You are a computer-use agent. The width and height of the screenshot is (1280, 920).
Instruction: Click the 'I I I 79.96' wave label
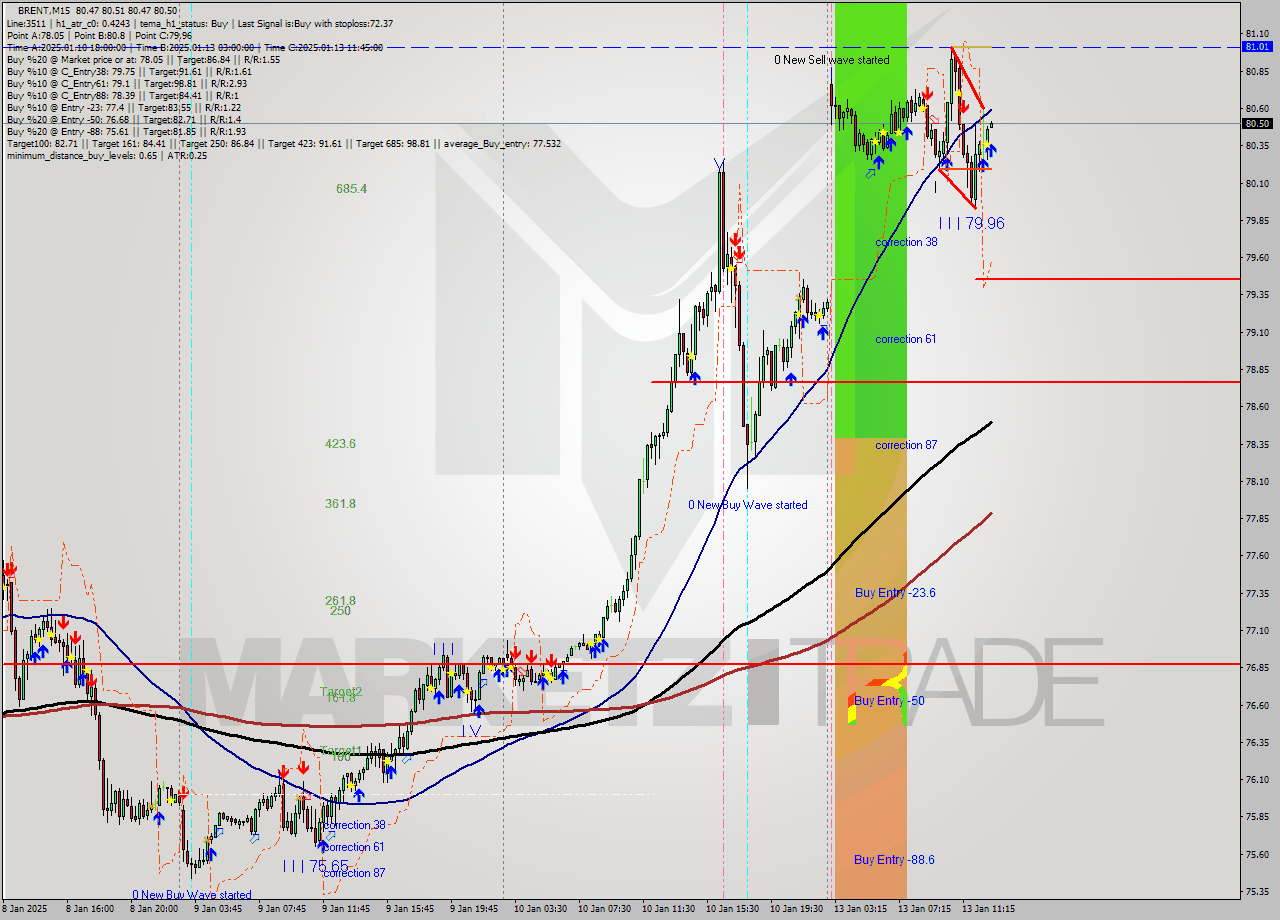click(x=971, y=223)
